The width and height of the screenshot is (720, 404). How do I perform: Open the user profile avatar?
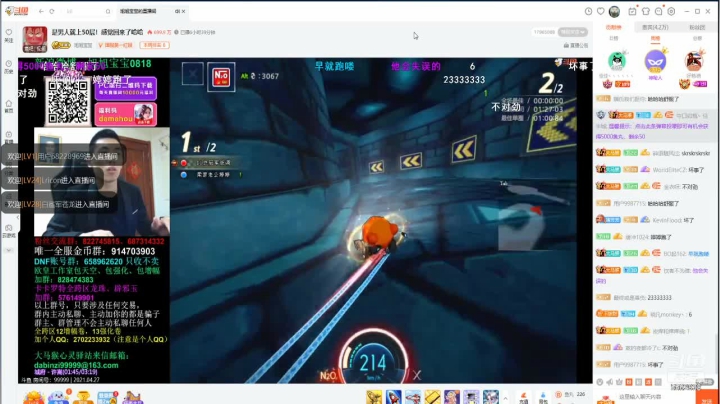614,11
